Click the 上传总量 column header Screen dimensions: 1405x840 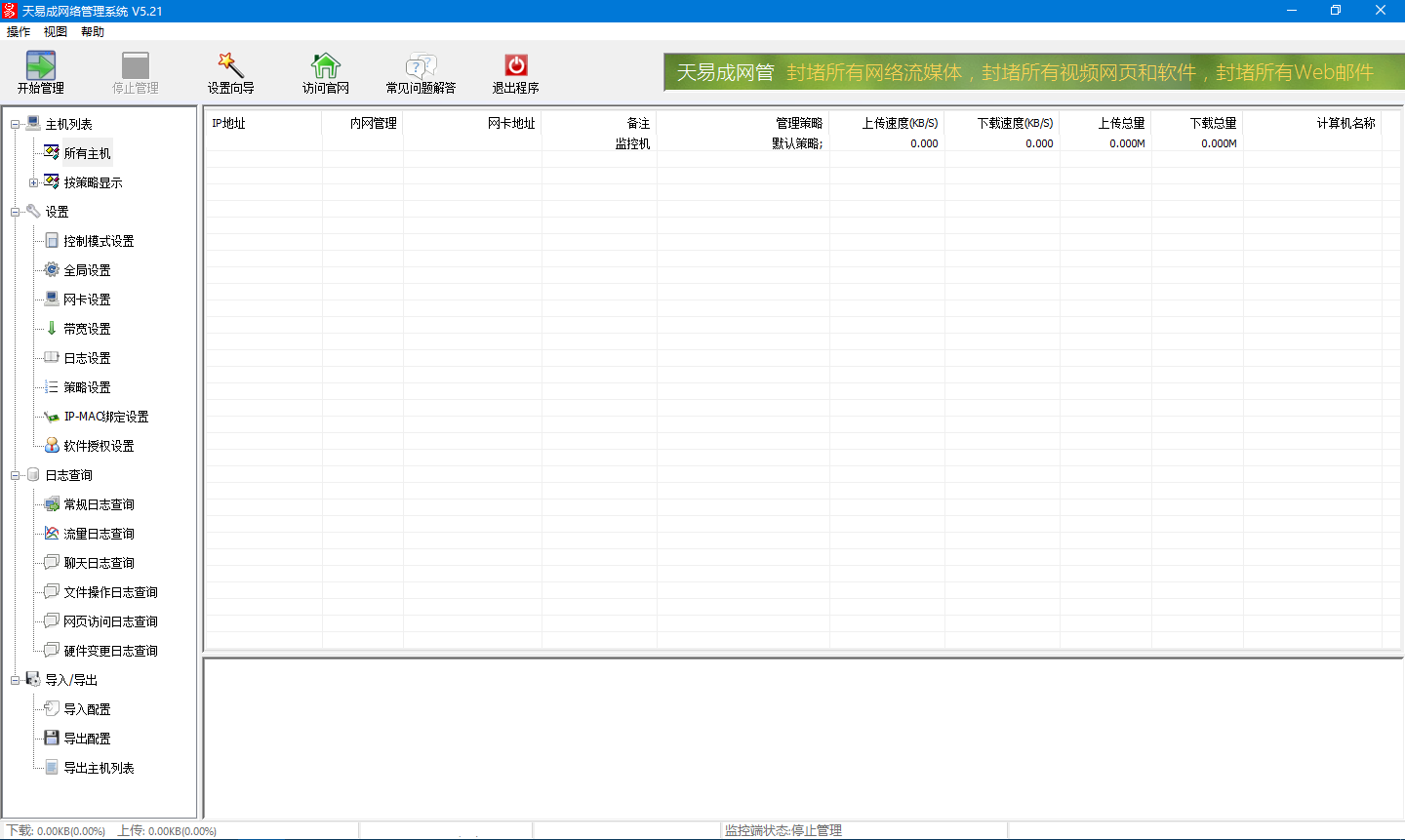[1106, 123]
